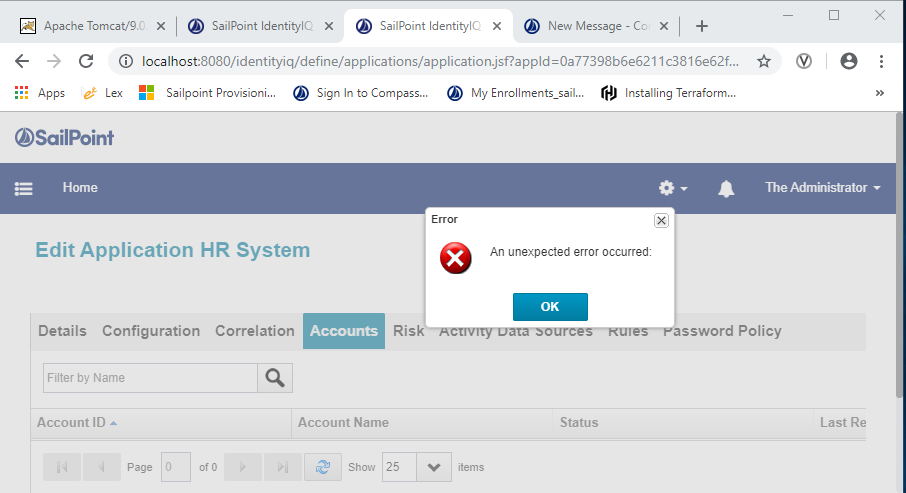Bookmark this page using the star icon
Image resolution: width=906 pixels, height=493 pixels.
tap(764, 61)
